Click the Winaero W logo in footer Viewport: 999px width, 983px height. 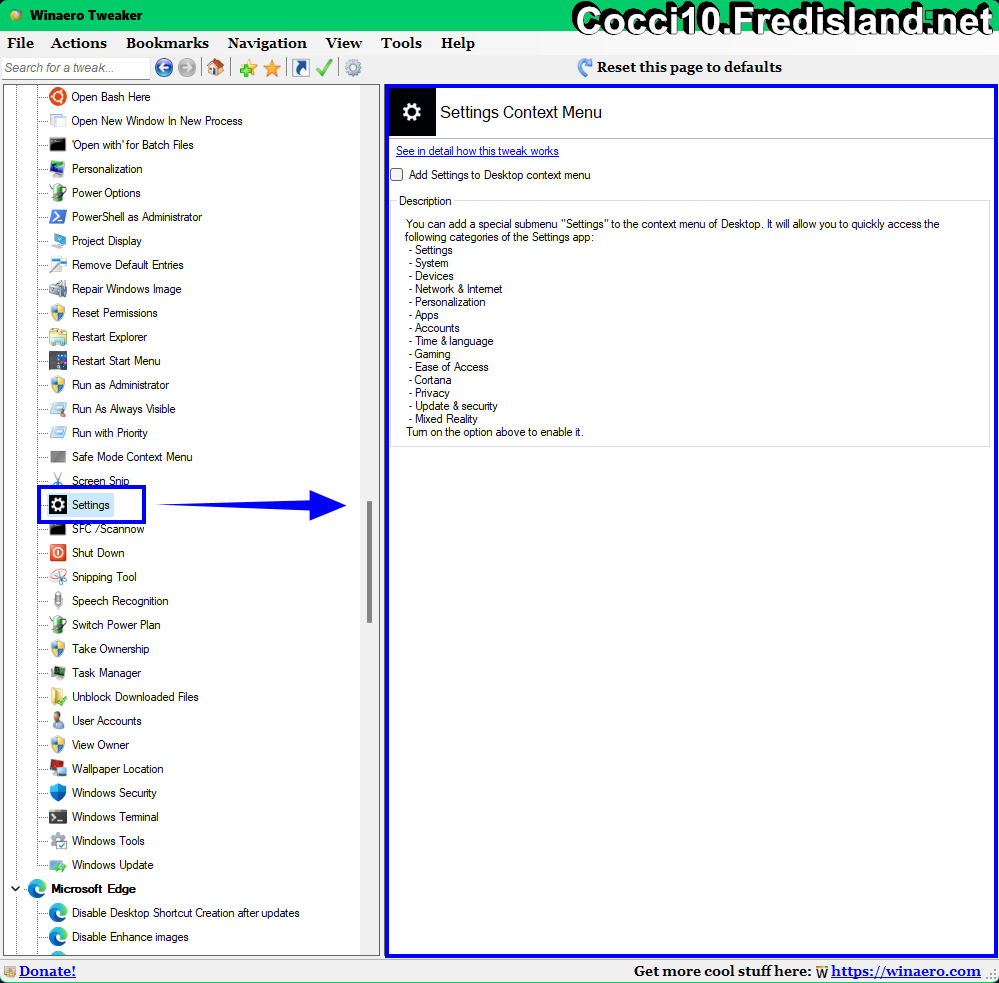pos(822,972)
